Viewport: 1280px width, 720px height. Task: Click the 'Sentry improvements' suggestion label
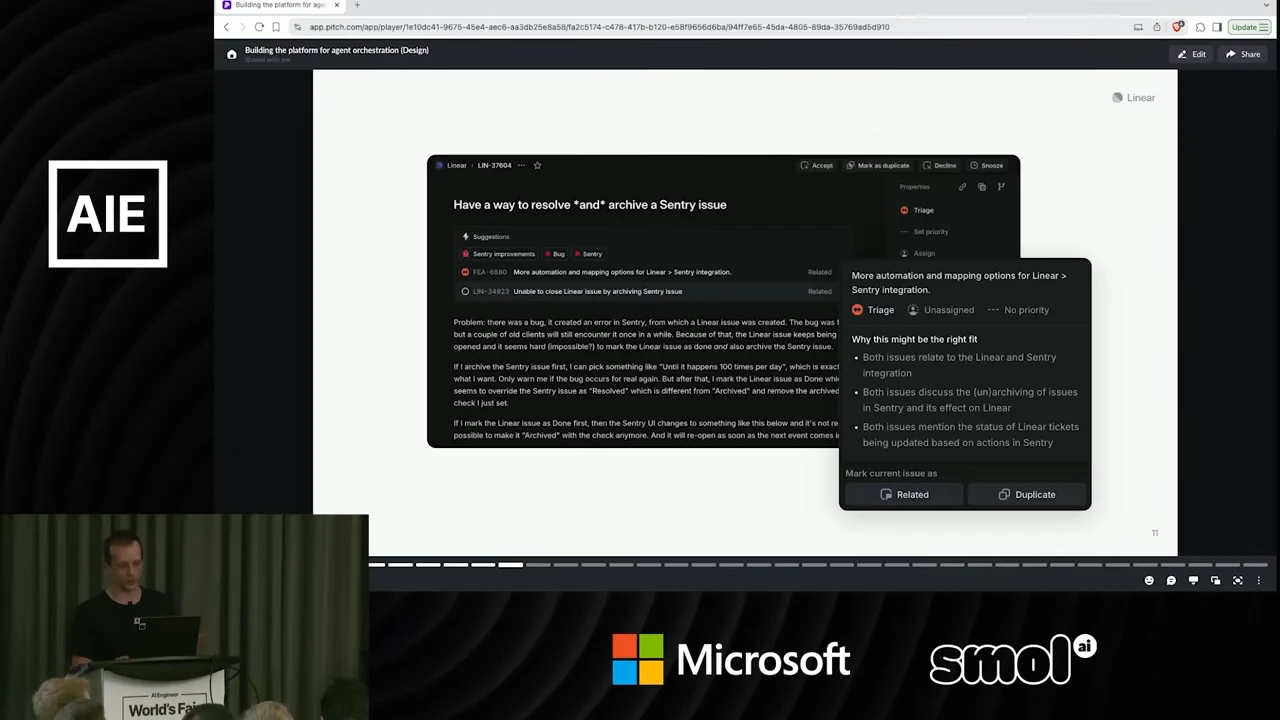point(498,254)
